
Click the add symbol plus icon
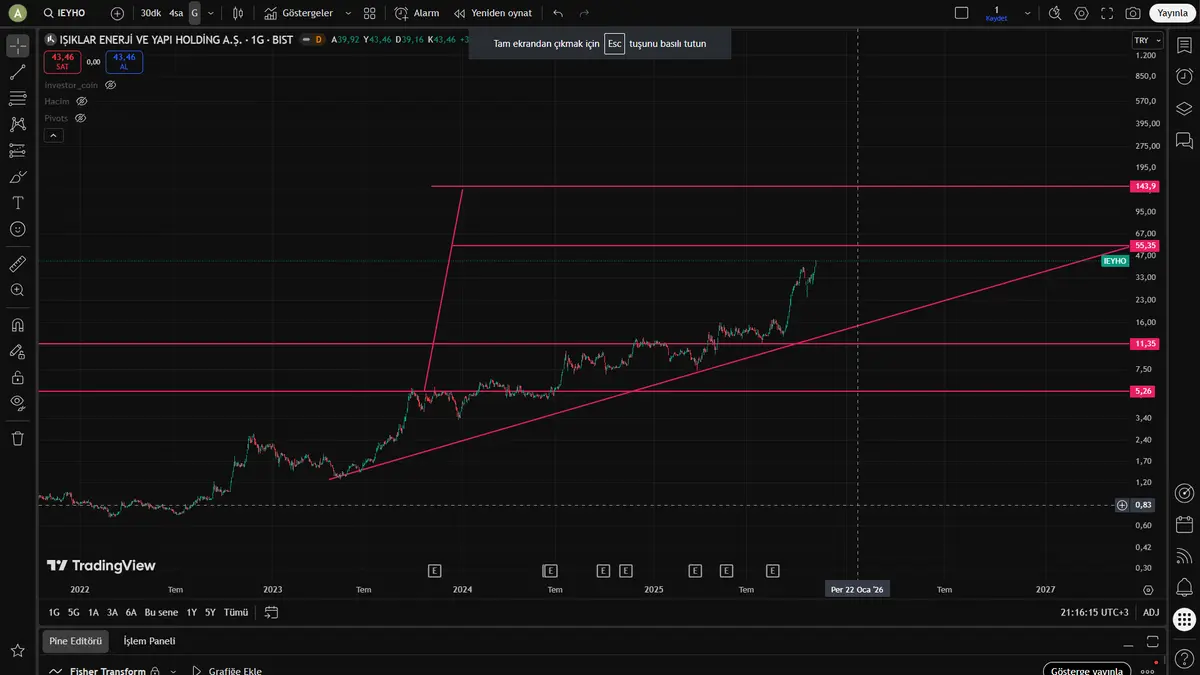118,13
